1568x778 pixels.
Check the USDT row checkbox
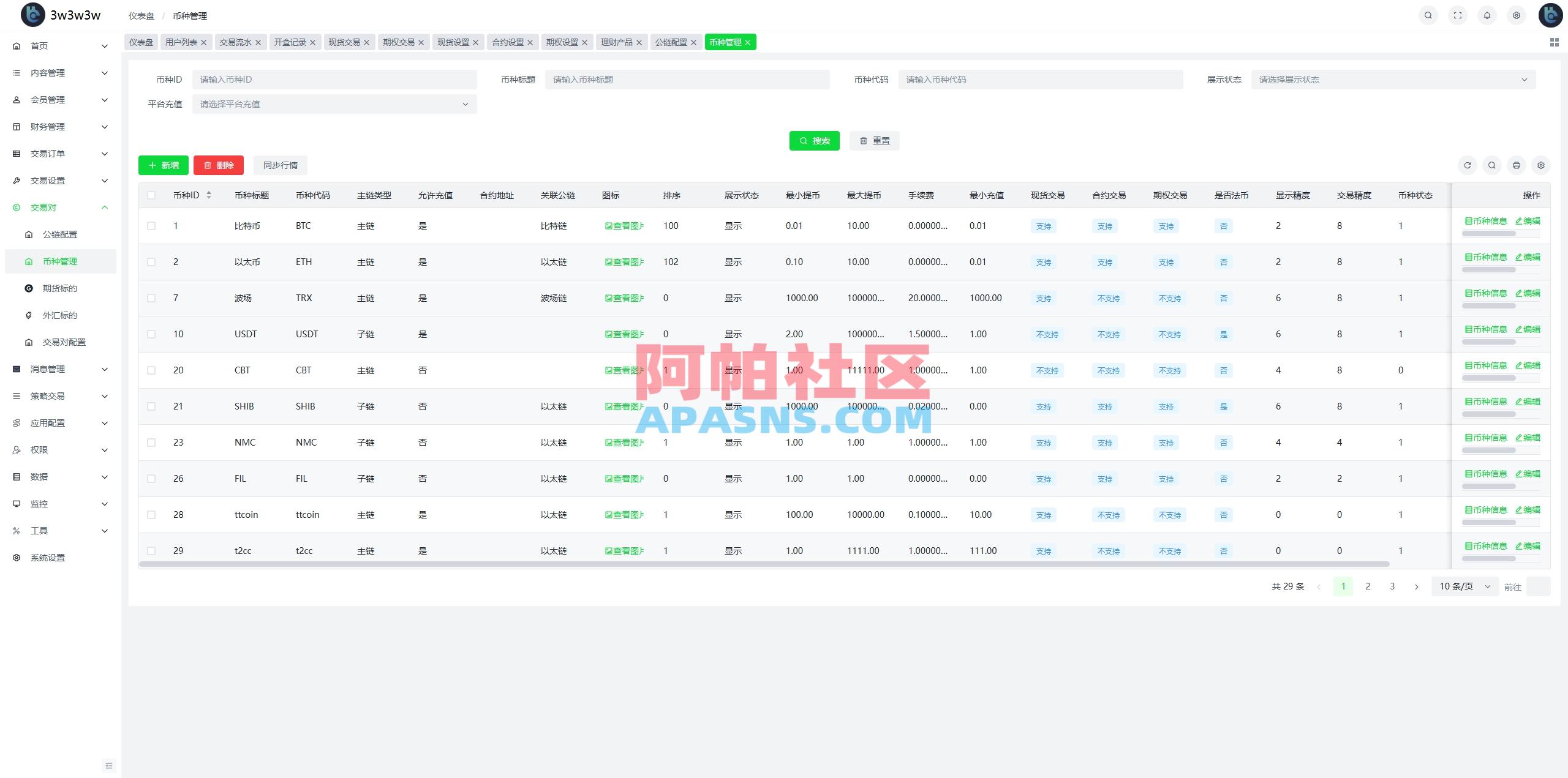pos(152,334)
